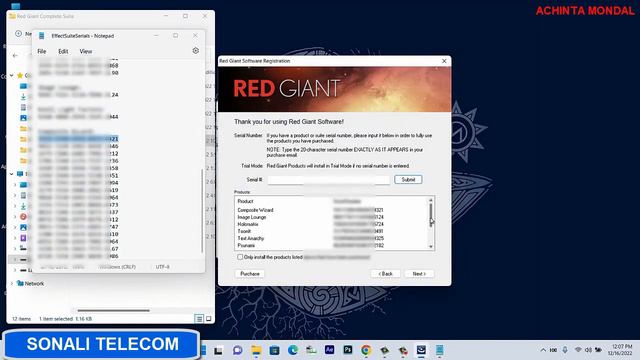Show hidden system tray icons
The height and width of the screenshot is (360, 640).
pyautogui.click(x=543, y=350)
